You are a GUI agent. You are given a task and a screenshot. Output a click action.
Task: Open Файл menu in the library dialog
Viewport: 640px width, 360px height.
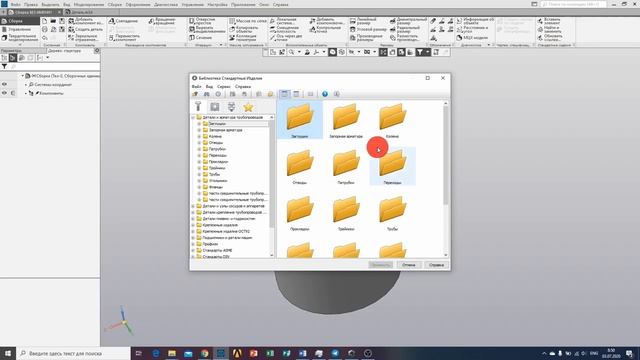(x=196, y=87)
